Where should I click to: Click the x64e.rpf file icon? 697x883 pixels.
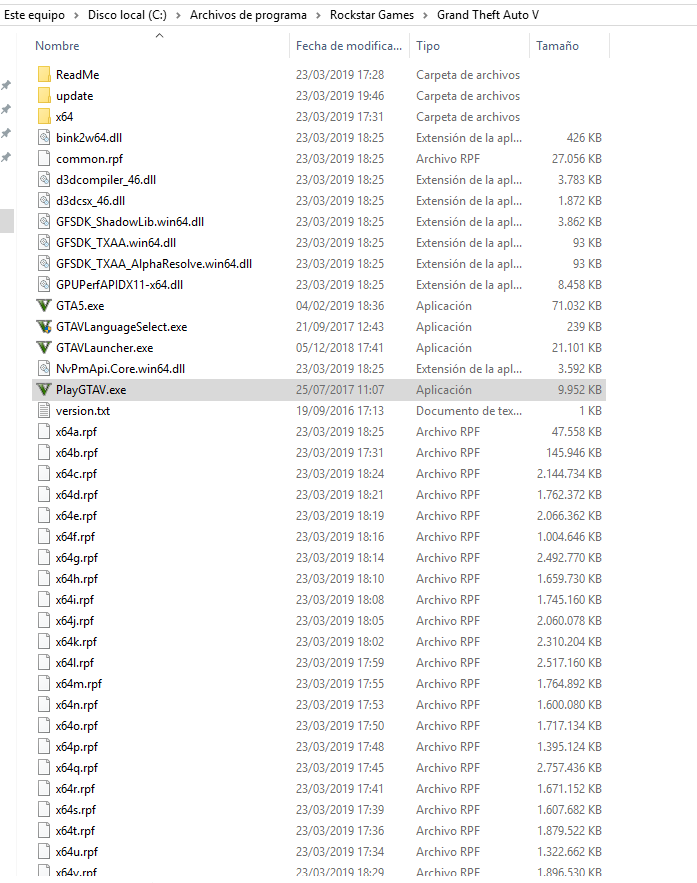pyautogui.click(x=44, y=516)
